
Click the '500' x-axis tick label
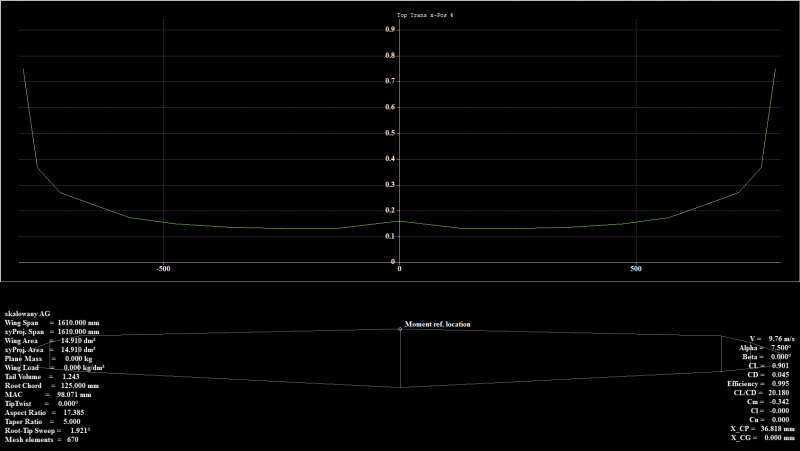[x=636, y=269]
